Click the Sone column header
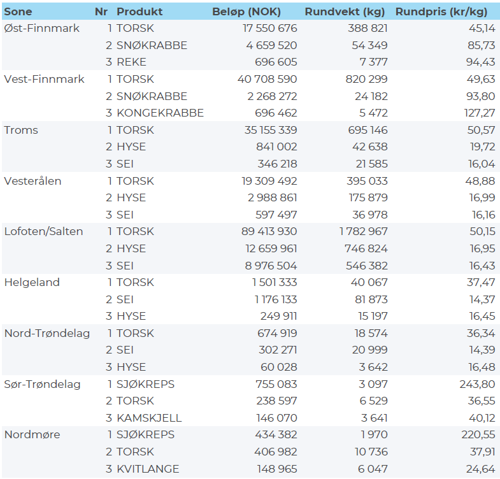Image resolution: width=500 pixels, height=479 pixels. point(18,12)
